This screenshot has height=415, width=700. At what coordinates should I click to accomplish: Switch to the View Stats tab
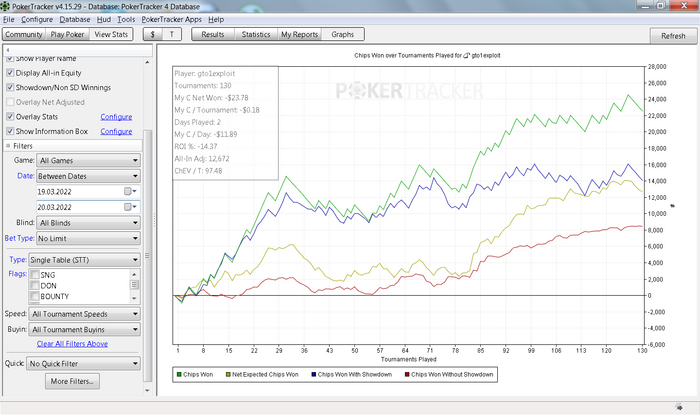click(x=111, y=34)
